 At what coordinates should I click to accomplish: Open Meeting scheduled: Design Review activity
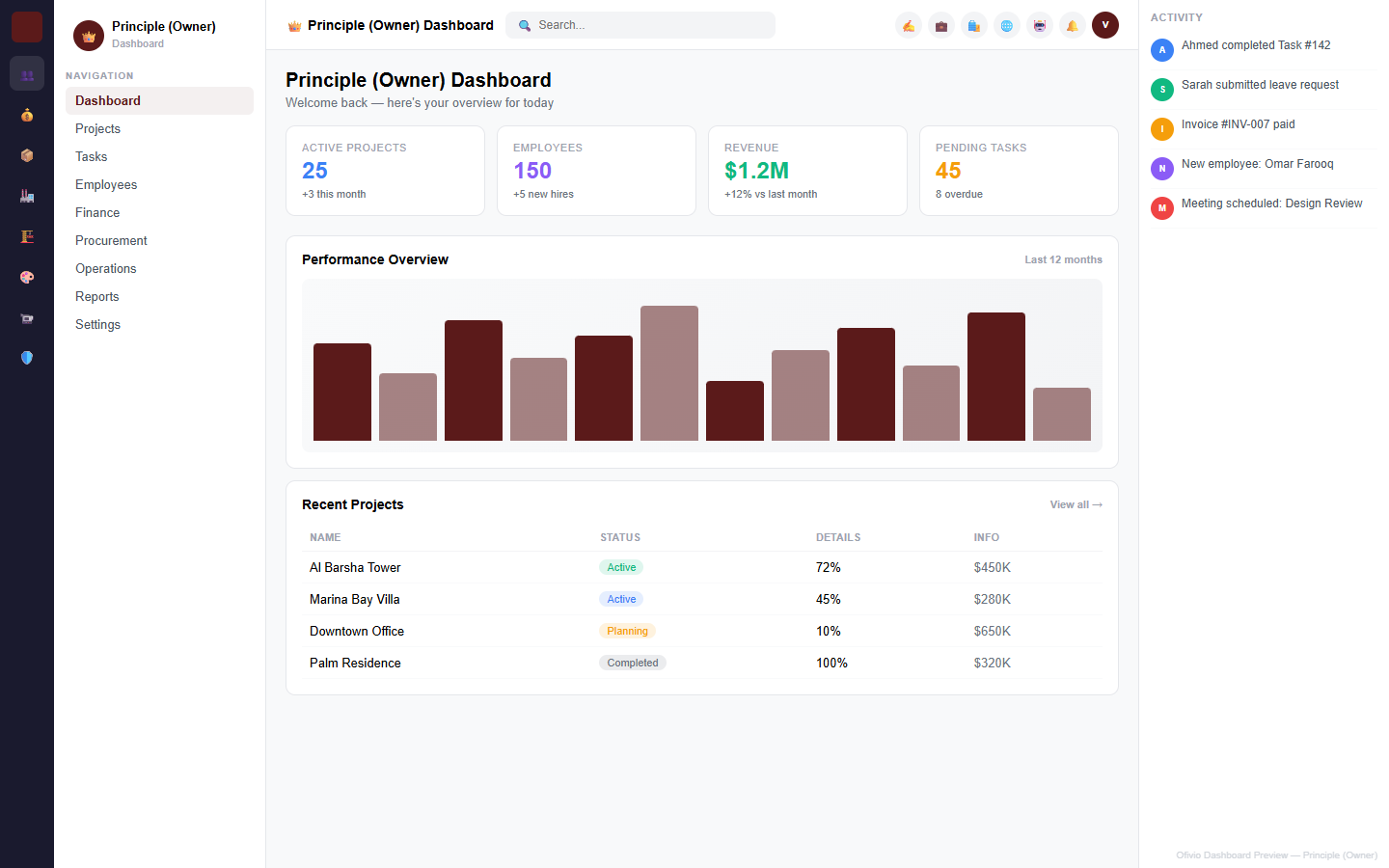pos(1262,207)
